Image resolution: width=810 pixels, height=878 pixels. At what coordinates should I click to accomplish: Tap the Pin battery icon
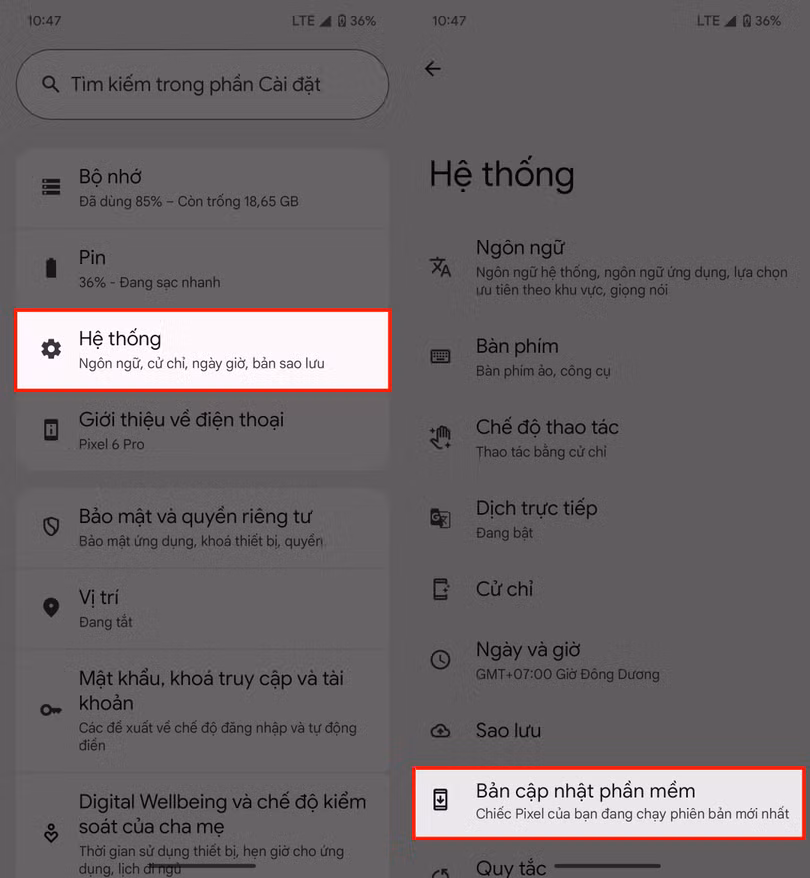tap(51, 268)
